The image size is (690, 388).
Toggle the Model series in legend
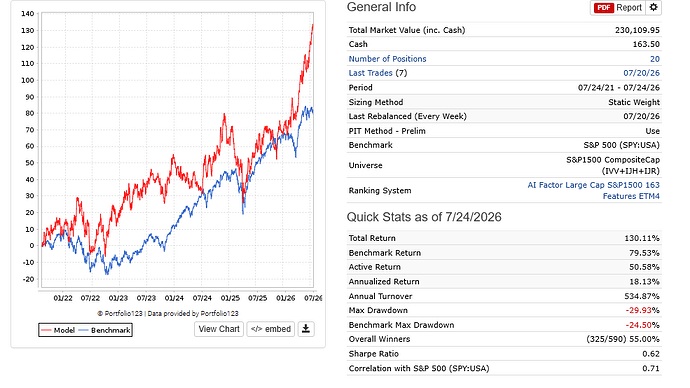click(58, 330)
